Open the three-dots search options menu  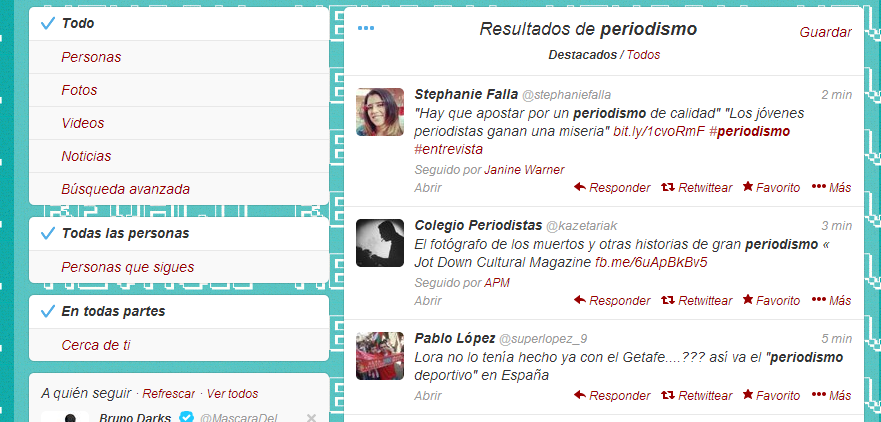pos(366,28)
